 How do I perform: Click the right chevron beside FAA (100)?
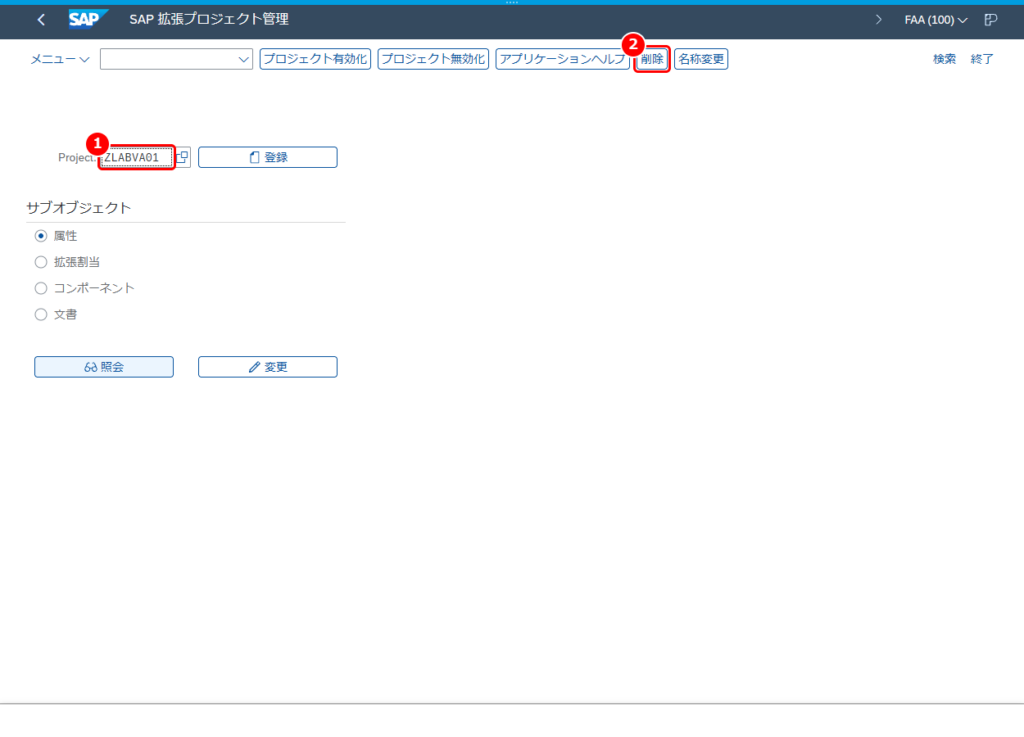878,20
